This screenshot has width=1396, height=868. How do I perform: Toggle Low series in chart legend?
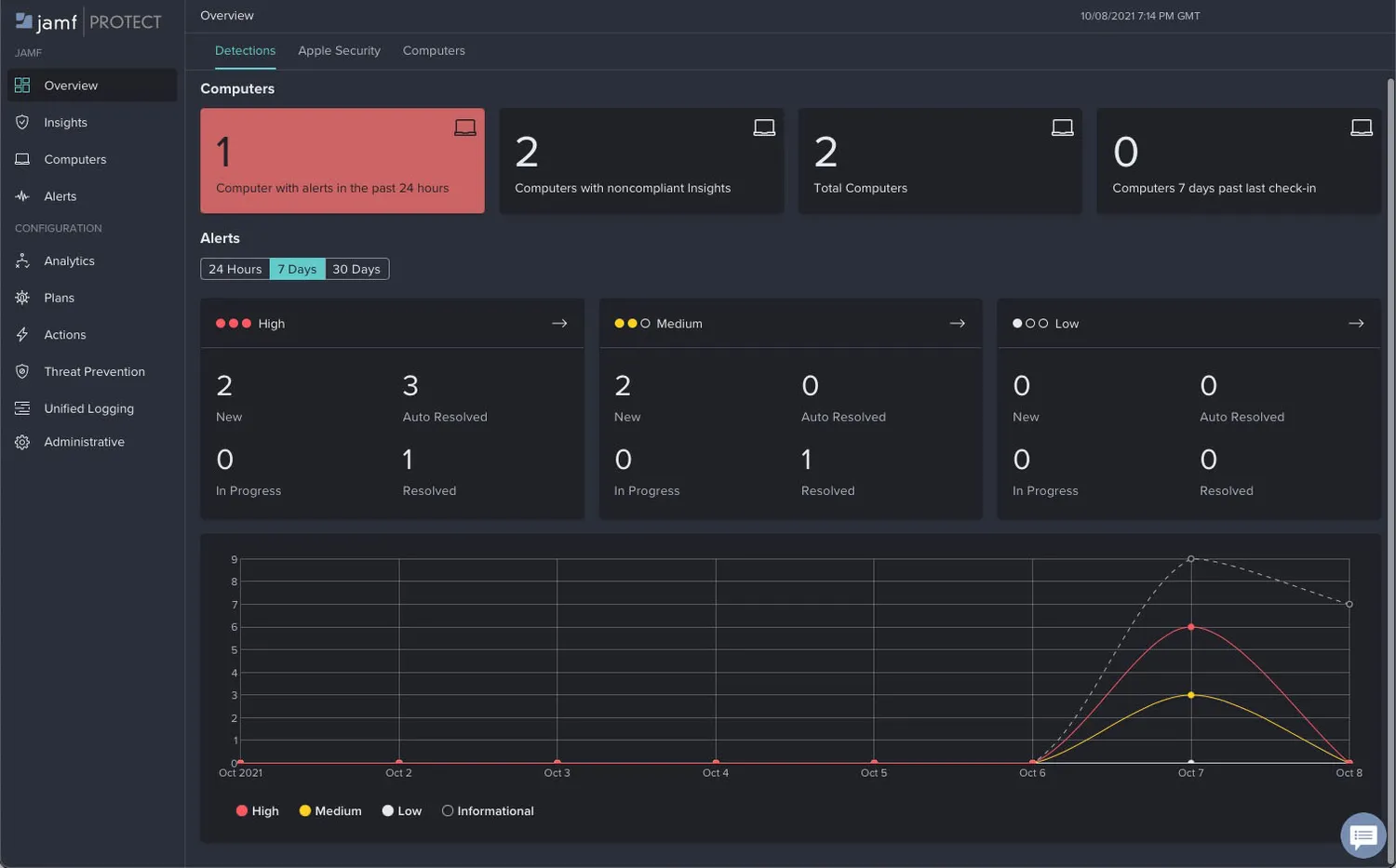point(402,811)
